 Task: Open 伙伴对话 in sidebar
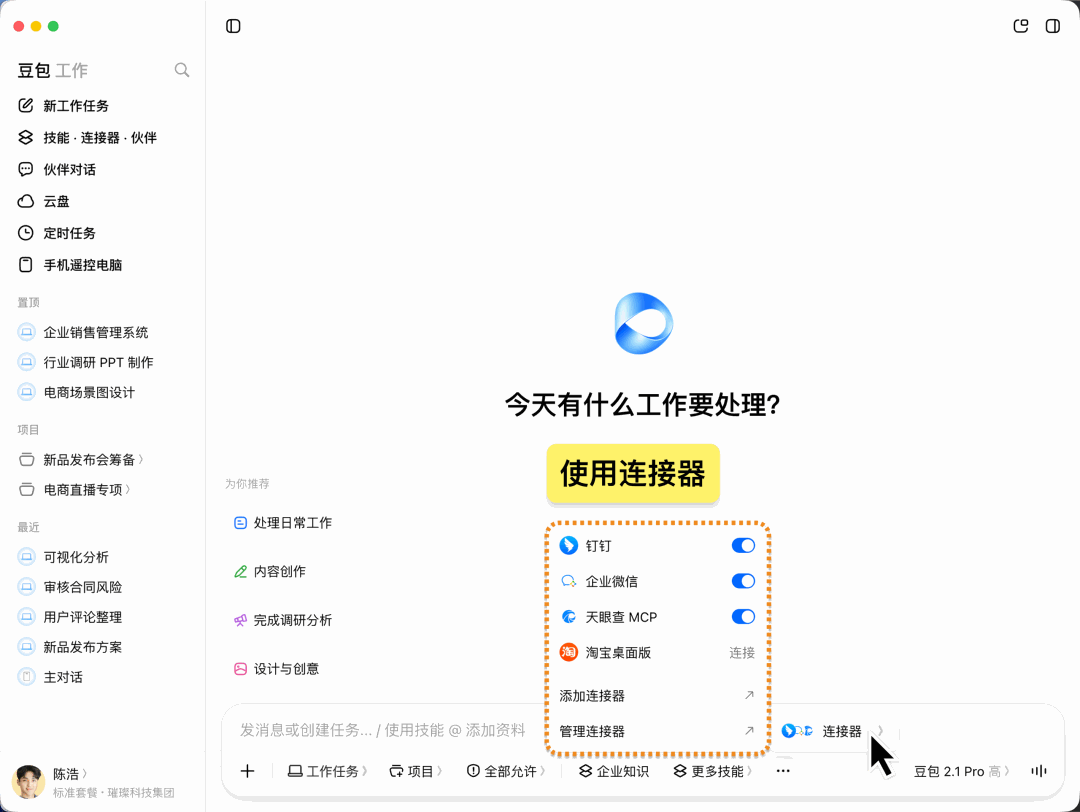[70, 169]
